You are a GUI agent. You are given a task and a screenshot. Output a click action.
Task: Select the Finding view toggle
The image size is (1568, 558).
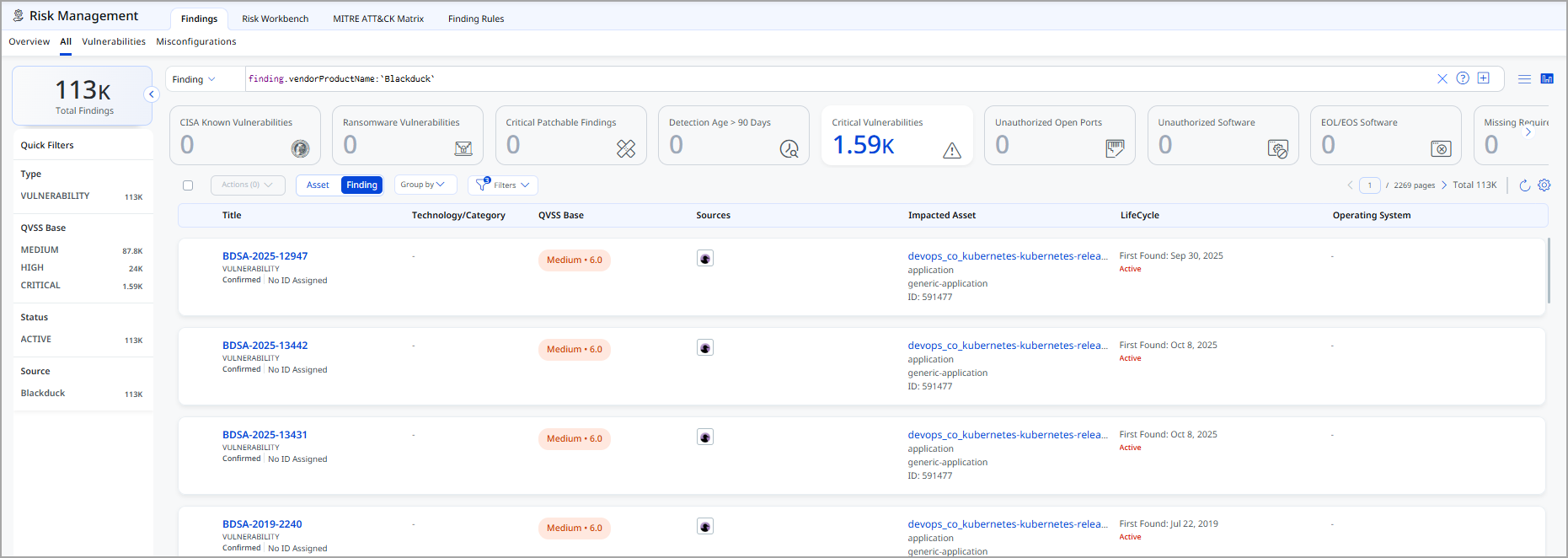click(361, 185)
